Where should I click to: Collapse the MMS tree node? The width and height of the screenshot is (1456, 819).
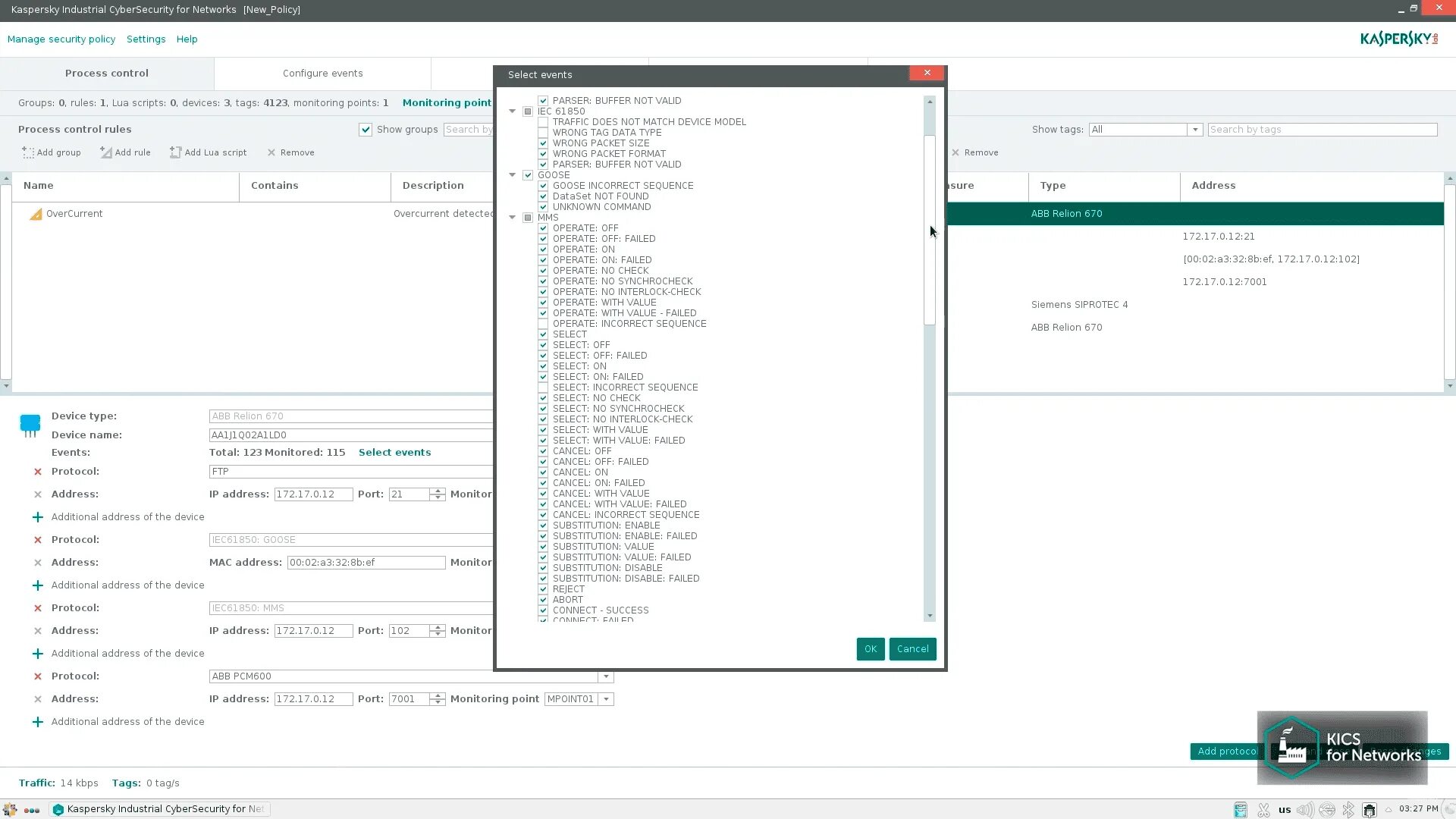click(512, 217)
